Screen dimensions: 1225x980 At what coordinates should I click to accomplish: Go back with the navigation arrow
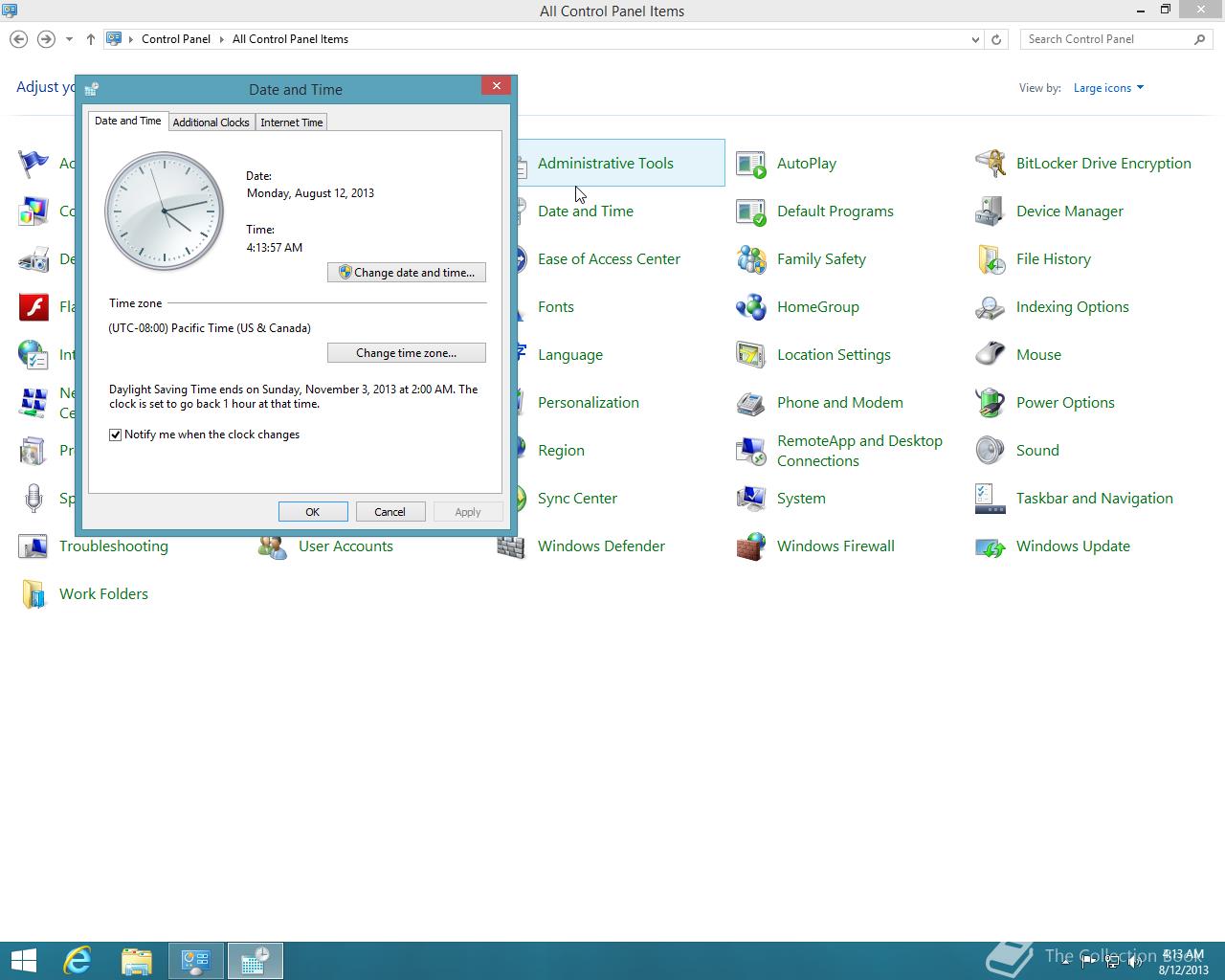(x=18, y=39)
